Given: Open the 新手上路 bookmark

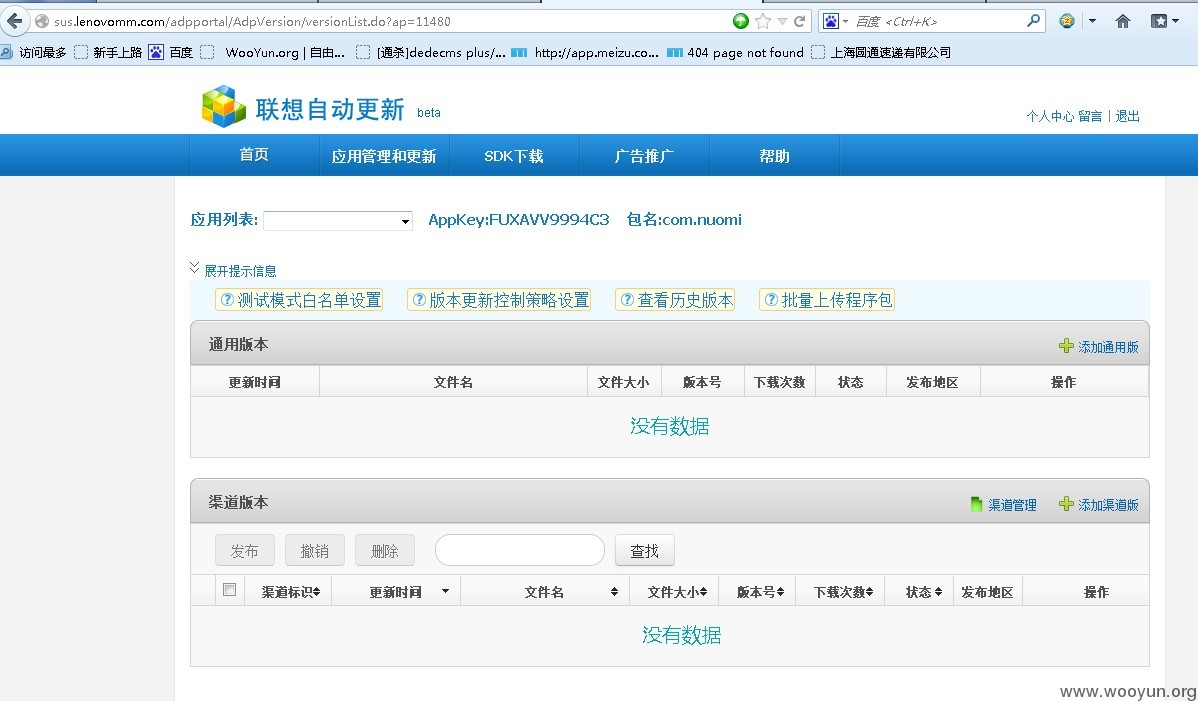Looking at the screenshot, I should 108,53.
